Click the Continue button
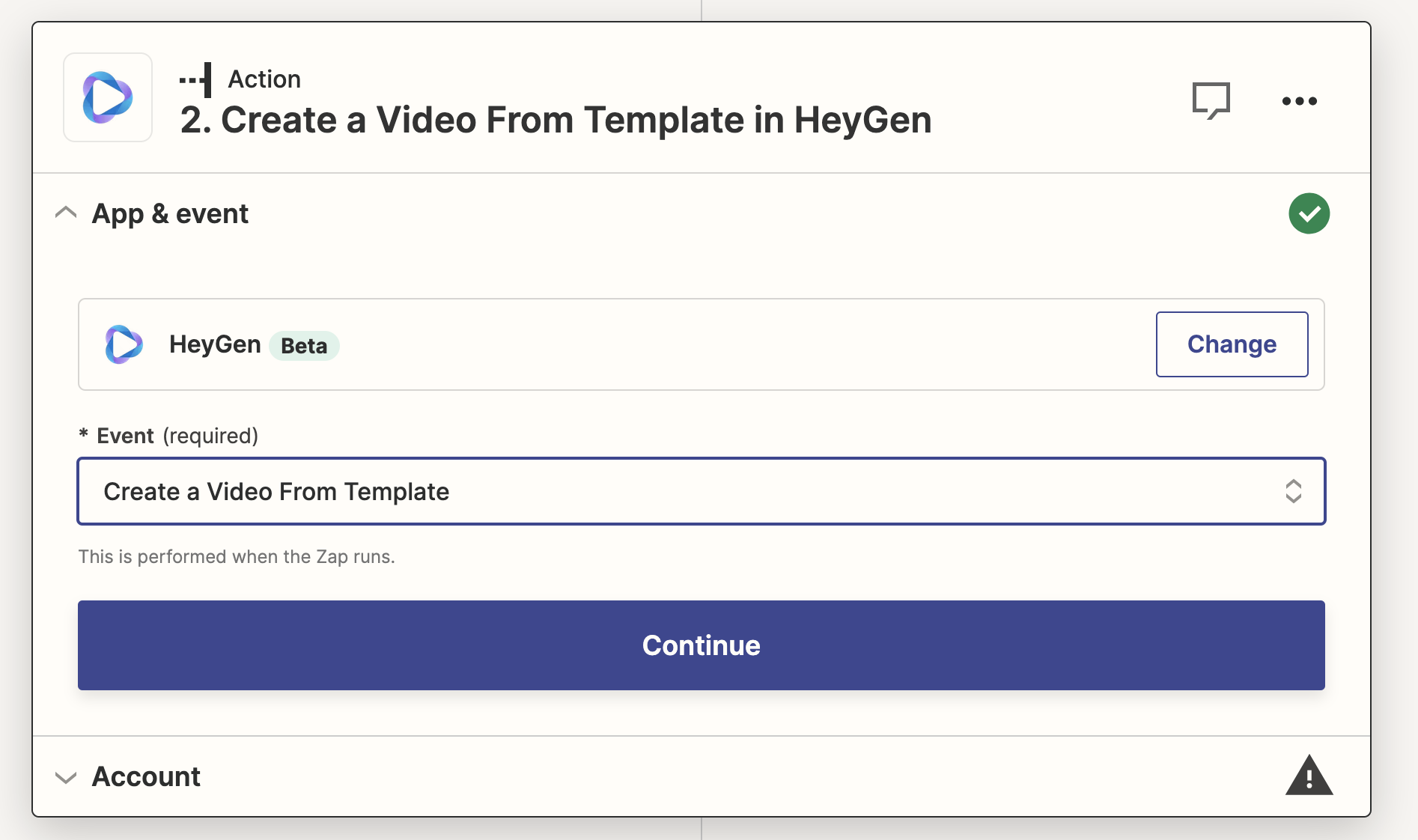1418x840 pixels. [701, 645]
